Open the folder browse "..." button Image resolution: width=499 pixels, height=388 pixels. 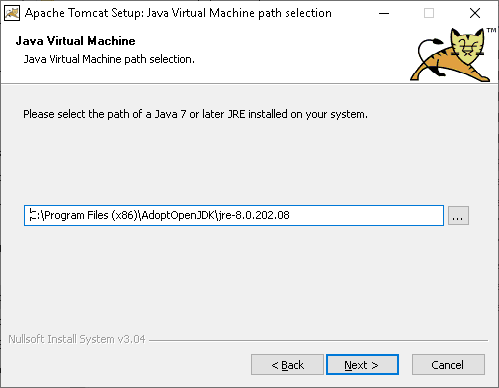(458, 215)
